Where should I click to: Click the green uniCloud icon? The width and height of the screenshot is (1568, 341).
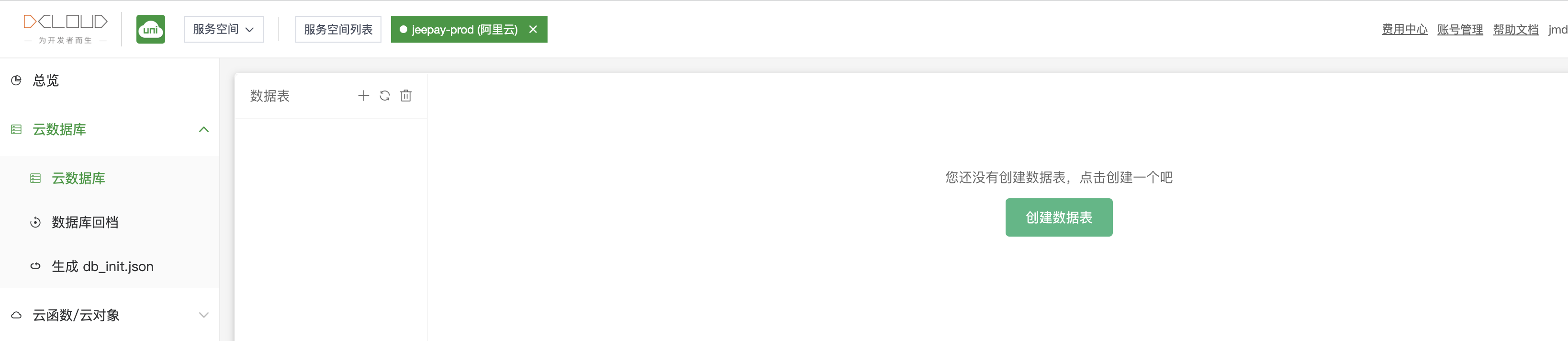[x=150, y=29]
